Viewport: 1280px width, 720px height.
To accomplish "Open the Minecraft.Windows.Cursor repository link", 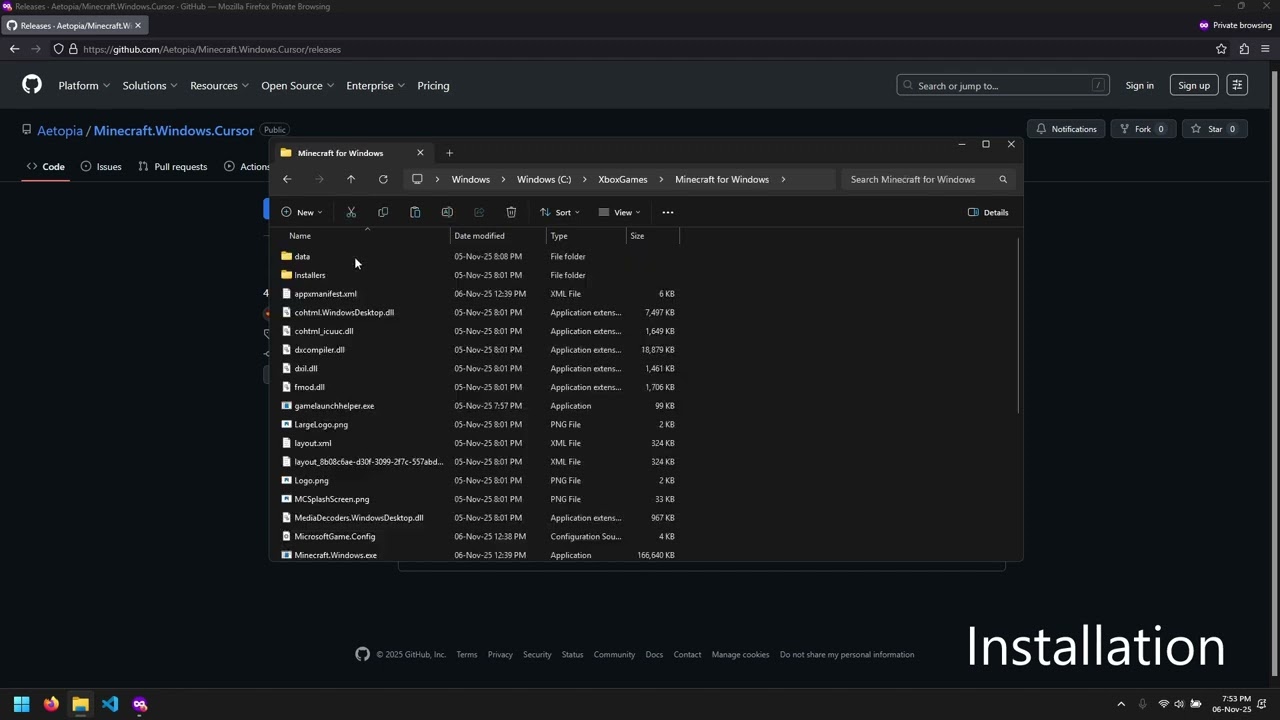I will (174, 131).
